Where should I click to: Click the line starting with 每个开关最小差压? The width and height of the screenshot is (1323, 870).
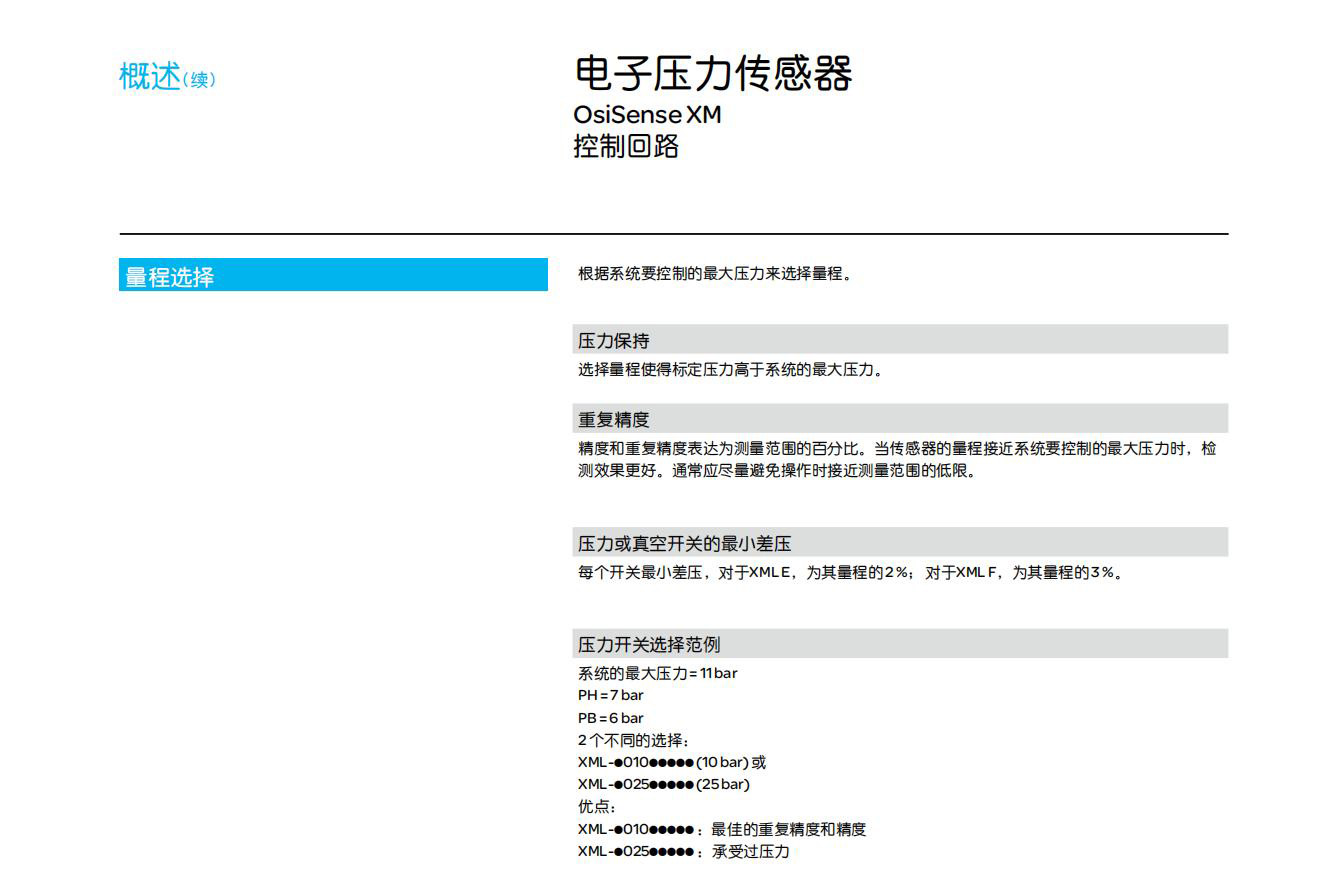[849, 573]
